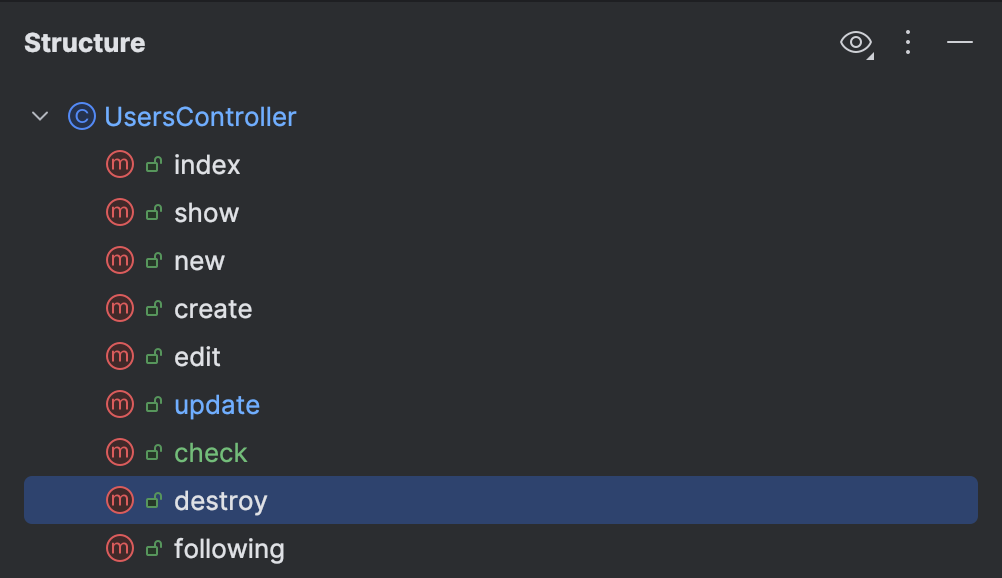Select the index method

207,165
